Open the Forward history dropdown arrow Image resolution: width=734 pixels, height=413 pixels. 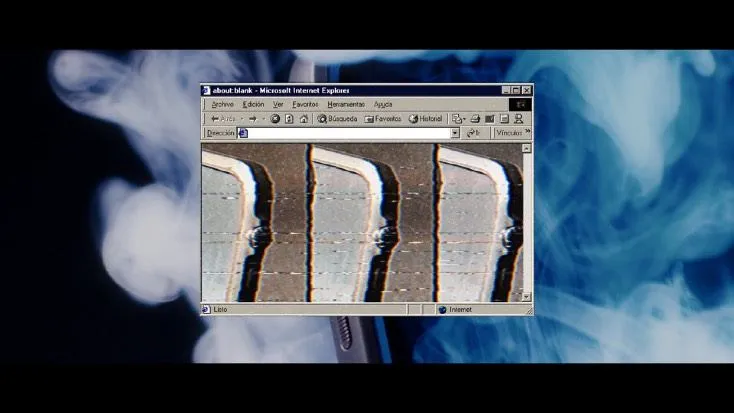263,119
